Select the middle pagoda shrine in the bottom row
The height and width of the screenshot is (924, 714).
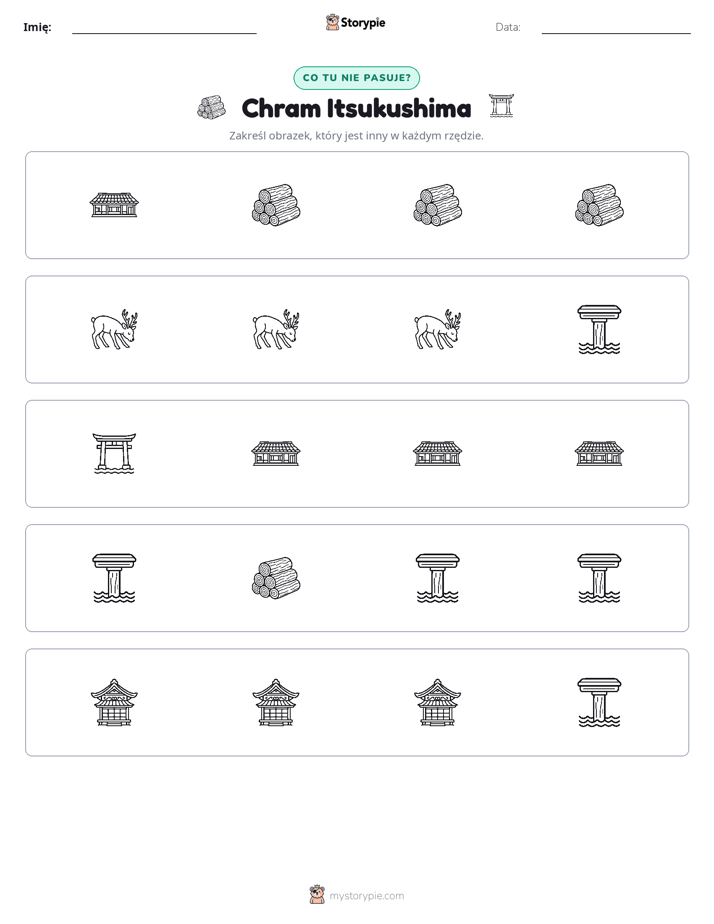click(x=276, y=702)
